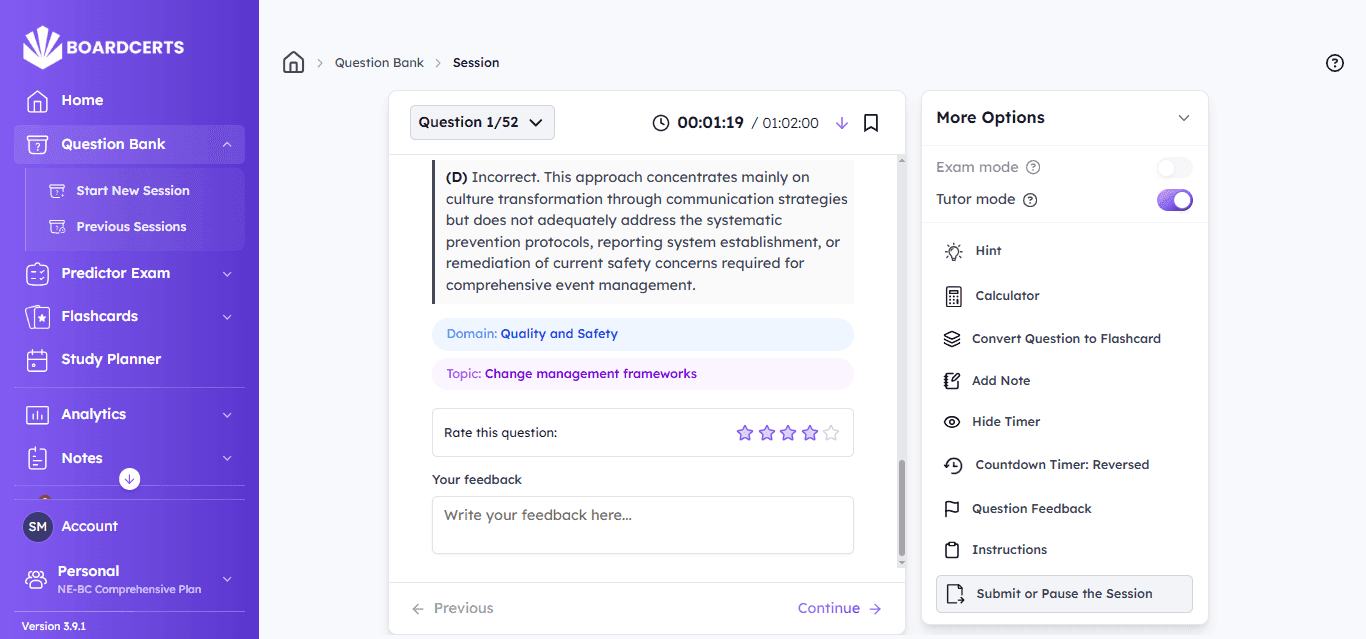Select Start New Session in sidebar

132,191
